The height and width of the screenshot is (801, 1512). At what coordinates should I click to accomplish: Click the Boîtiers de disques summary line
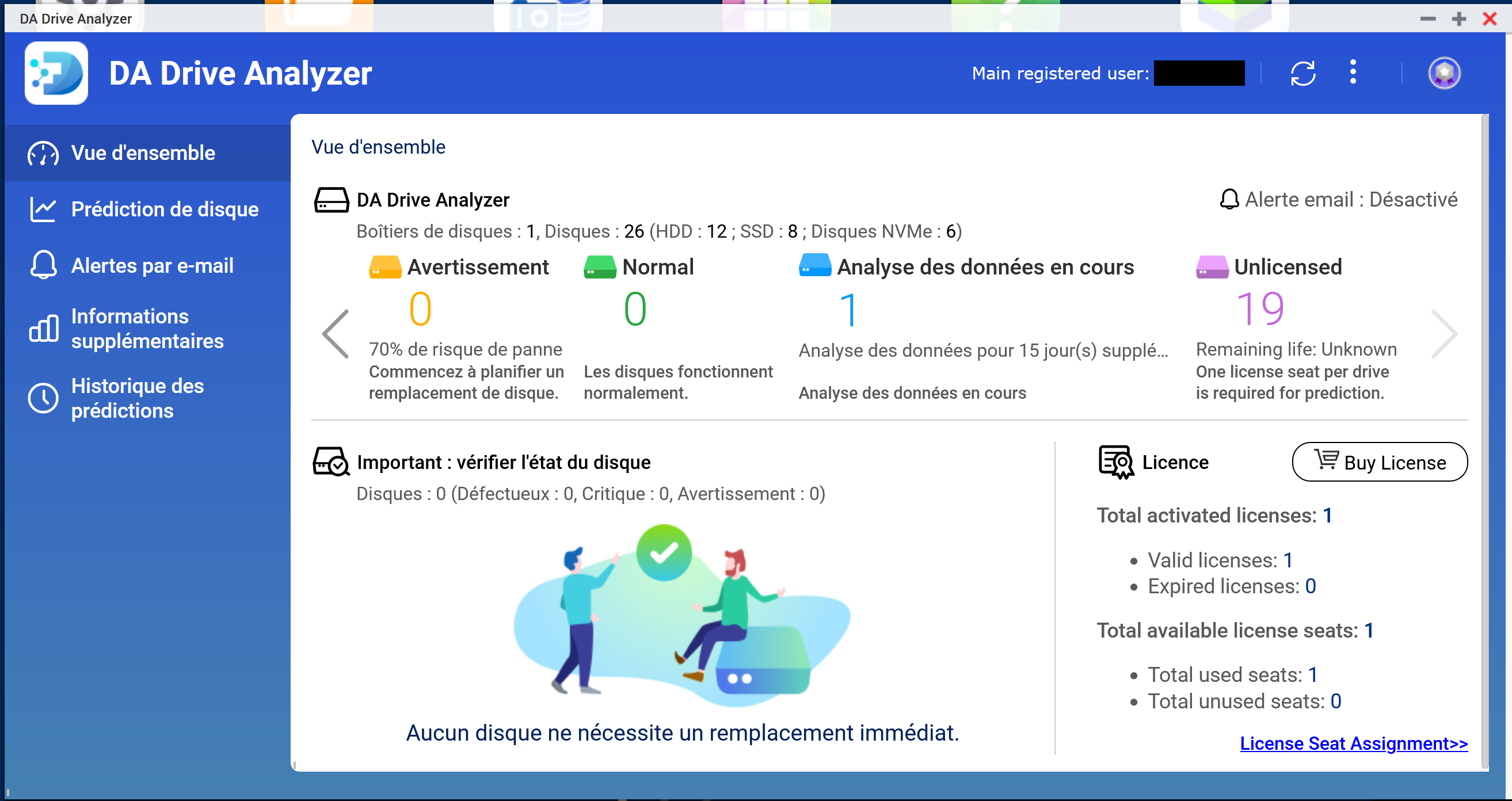coord(659,232)
